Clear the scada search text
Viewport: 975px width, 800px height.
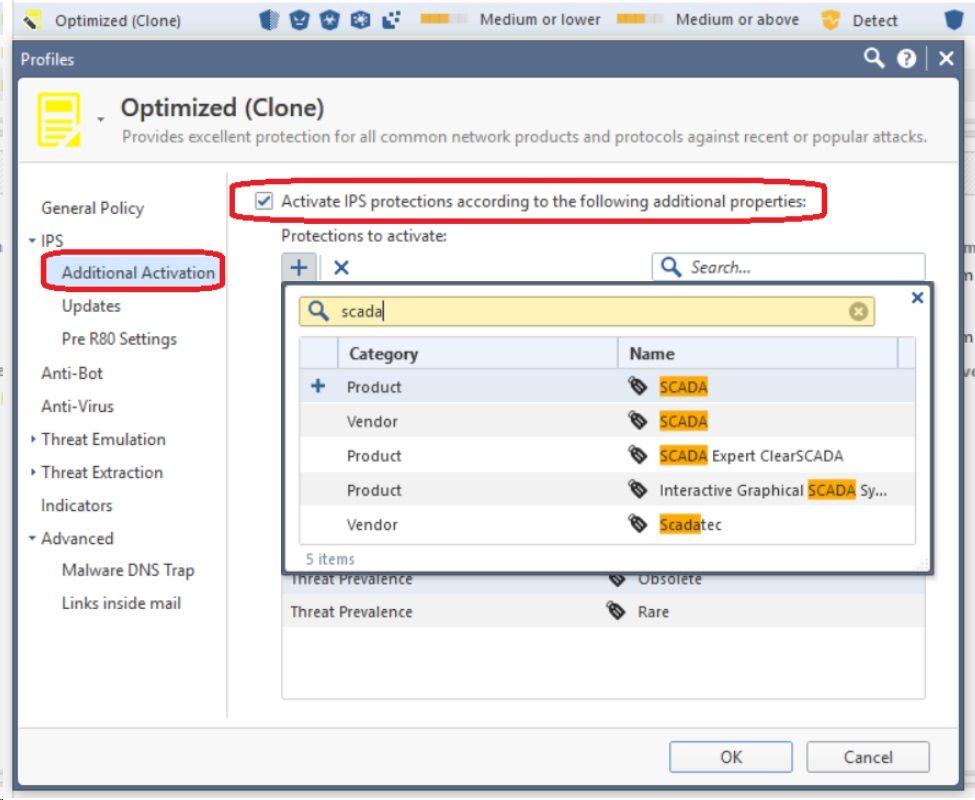coord(858,312)
